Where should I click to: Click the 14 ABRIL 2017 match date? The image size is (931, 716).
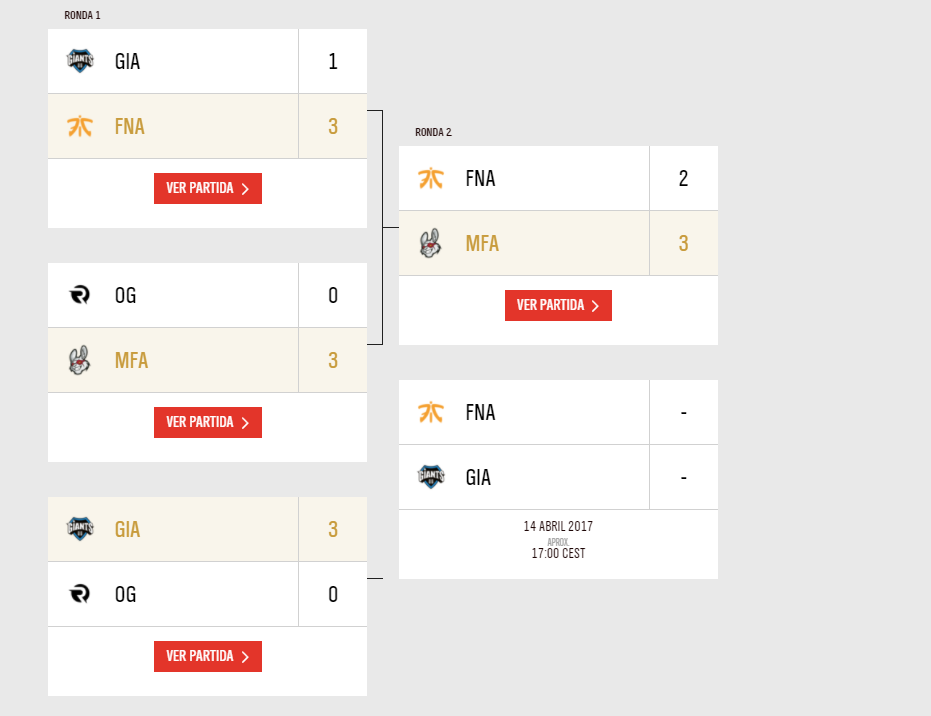[x=558, y=526]
